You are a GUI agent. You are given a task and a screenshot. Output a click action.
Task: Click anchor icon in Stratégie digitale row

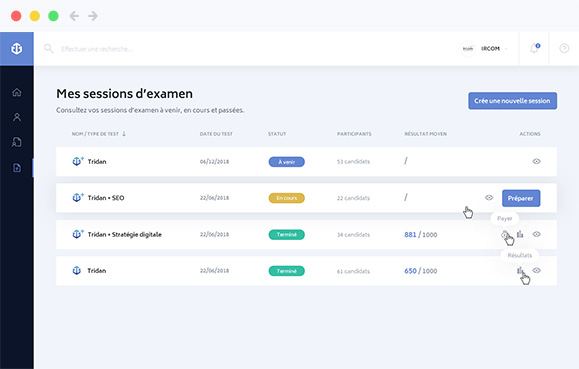pyautogui.click(x=78, y=234)
